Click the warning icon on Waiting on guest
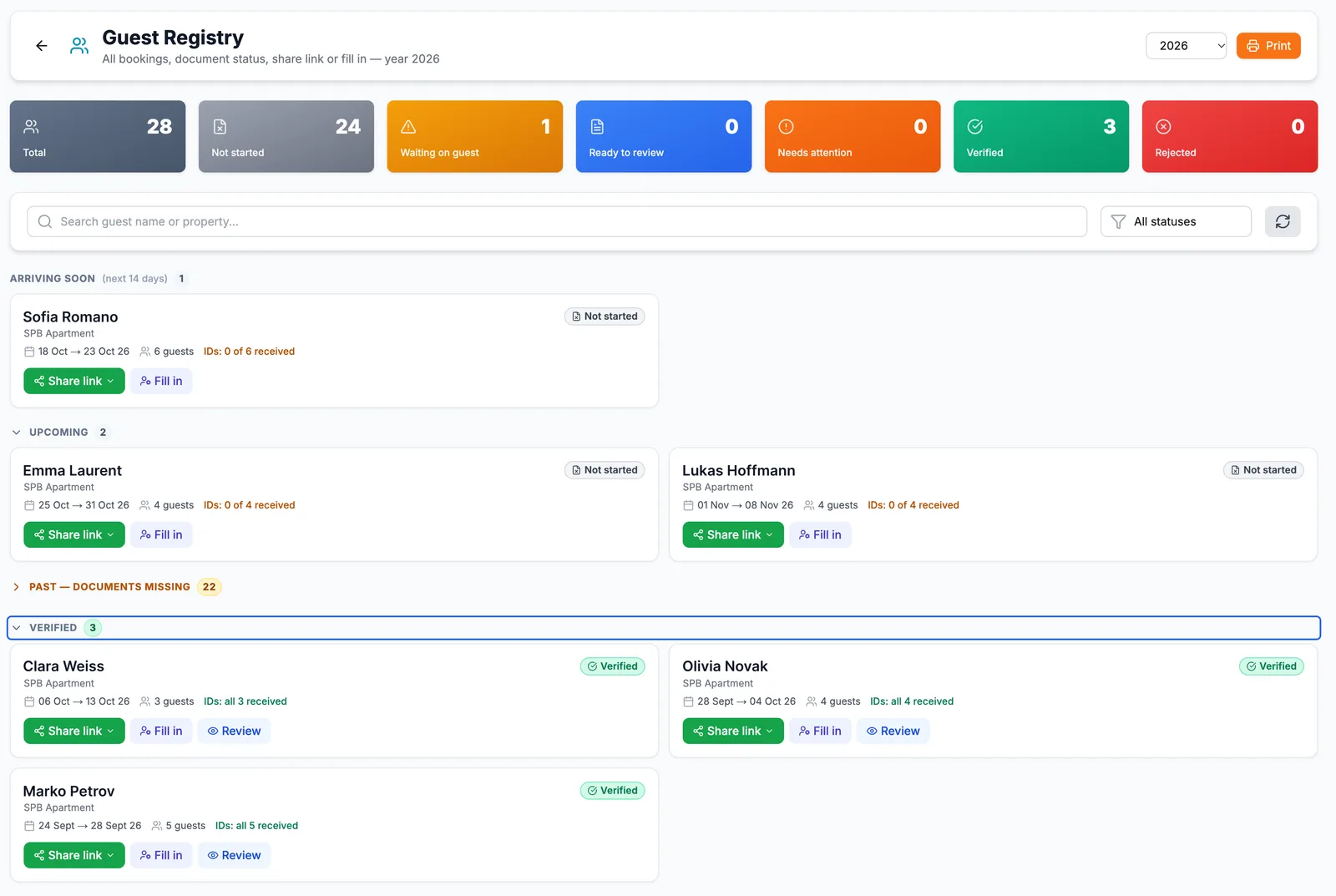The width and height of the screenshot is (1336, 896). (408, 127)
